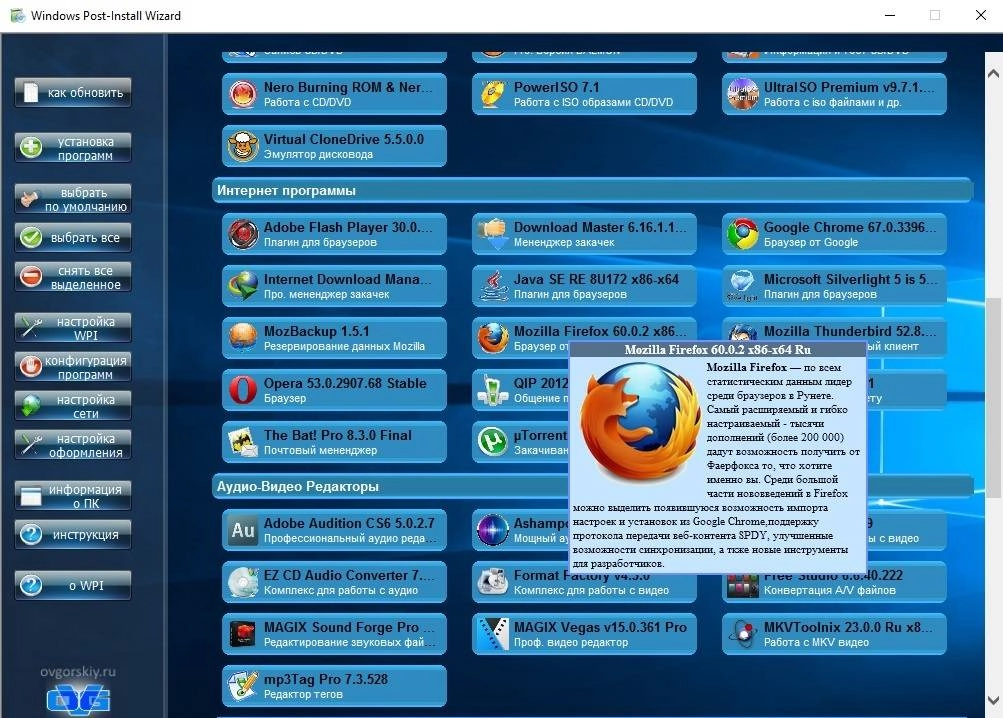The width and height of the screenshot is (1003, 718).
Task: Select The Bat! Pro 8.3.0 Final
Action: [334, 442]
